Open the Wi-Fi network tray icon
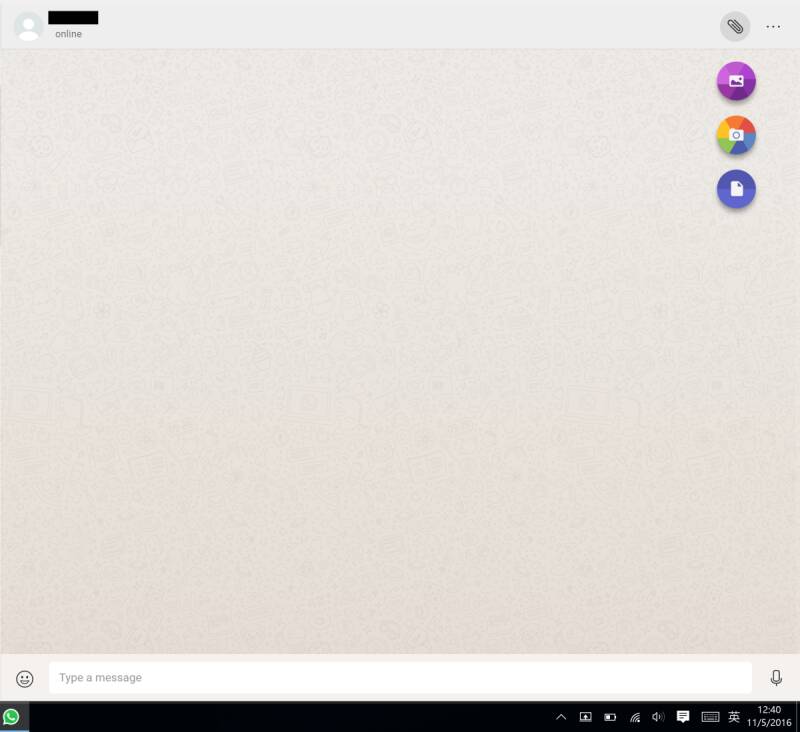 point(635,717)
